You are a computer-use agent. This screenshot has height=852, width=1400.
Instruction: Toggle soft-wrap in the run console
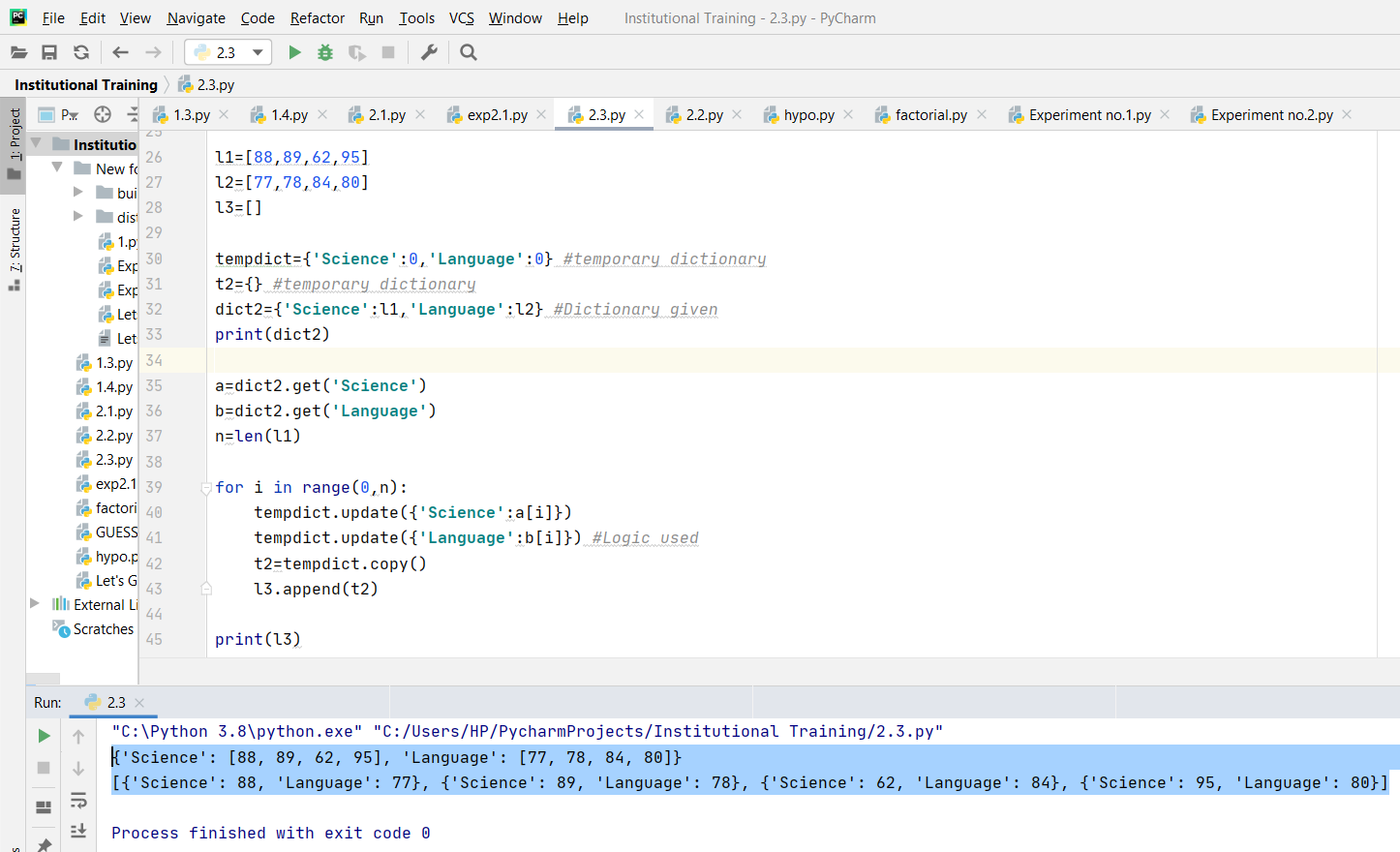click(77, 801)
